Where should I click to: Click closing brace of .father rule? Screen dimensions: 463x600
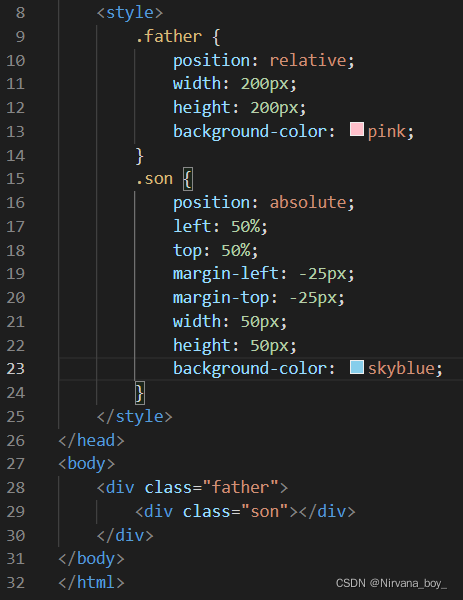pos(140,156)
